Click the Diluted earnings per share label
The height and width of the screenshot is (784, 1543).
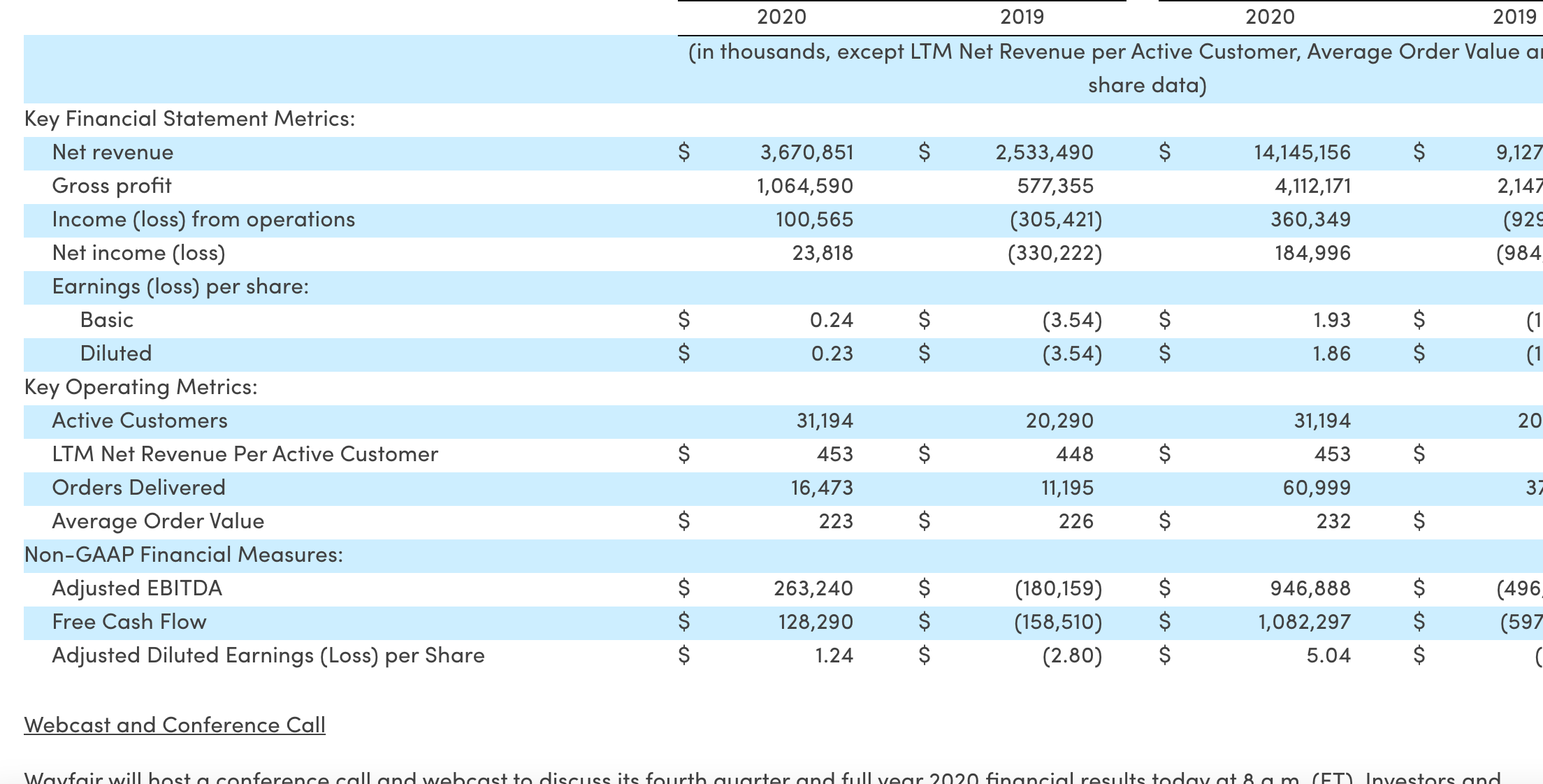pyautogui.click(x=116, y=354)
